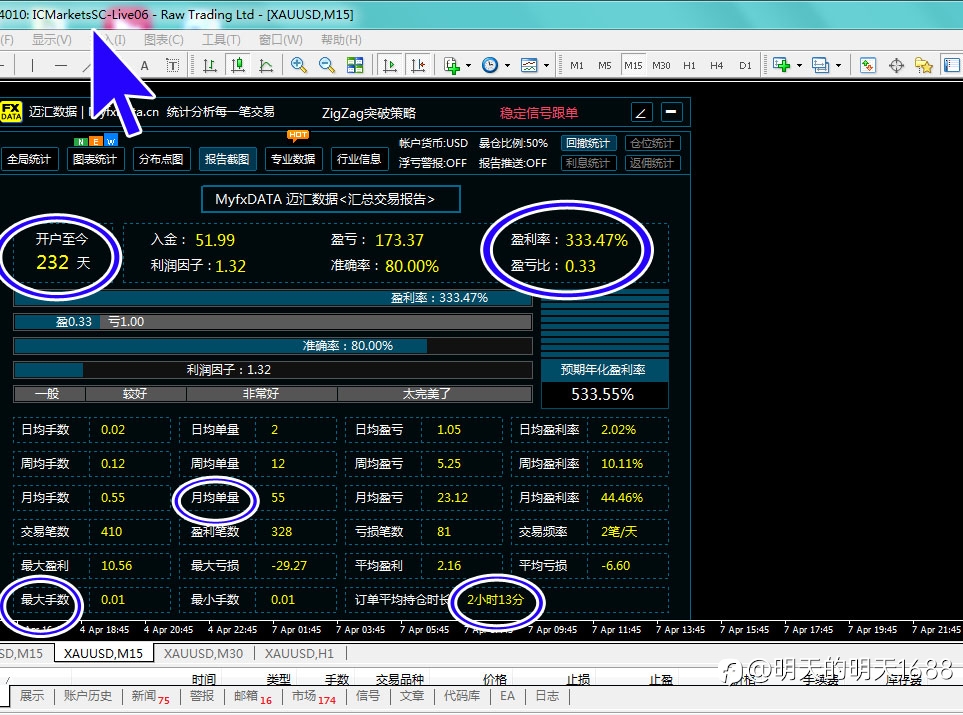Open the 账户历史 terminal tab
This screenshot has width=963, height=715.
click(88, 696)
